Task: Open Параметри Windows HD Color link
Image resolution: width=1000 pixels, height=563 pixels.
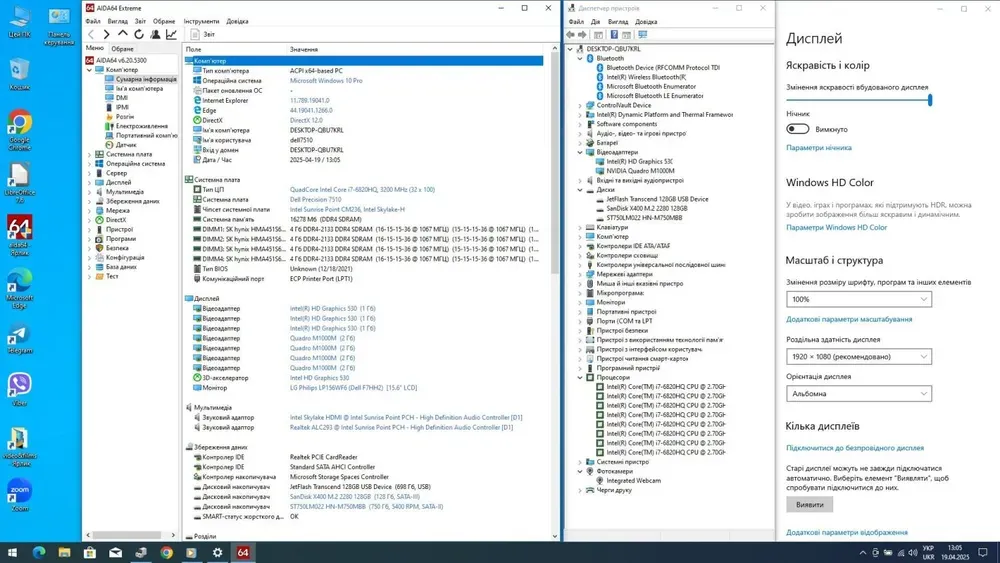Action: pyautogui.click(x=836, y=228)
